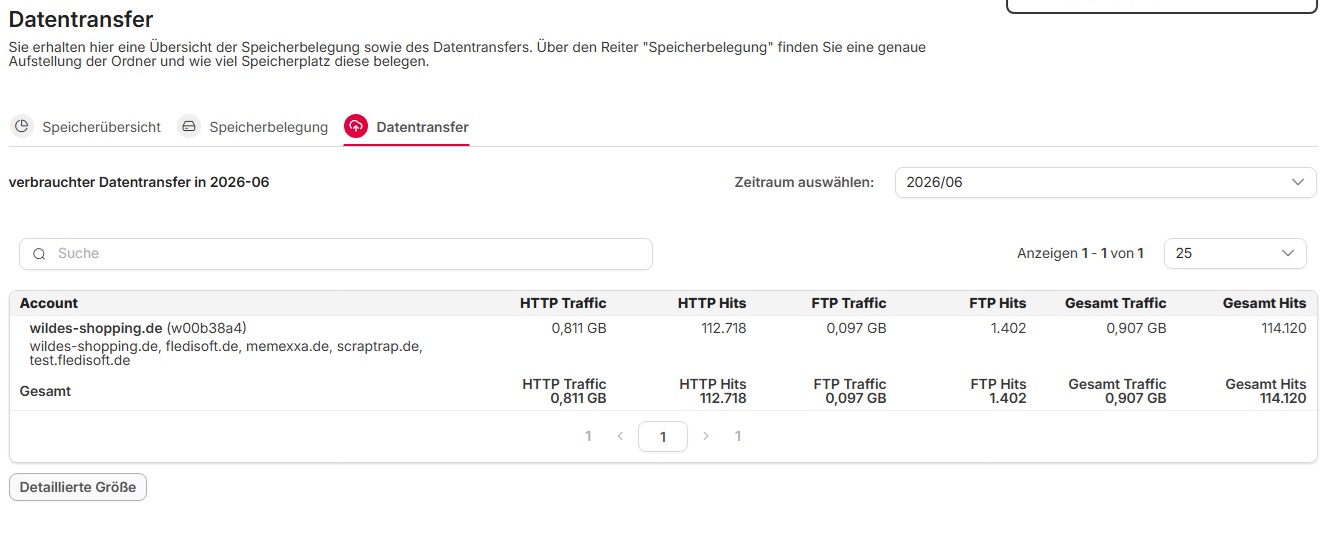
Task: Sort by HTTP Traffic column header
Action: [563, 303]
